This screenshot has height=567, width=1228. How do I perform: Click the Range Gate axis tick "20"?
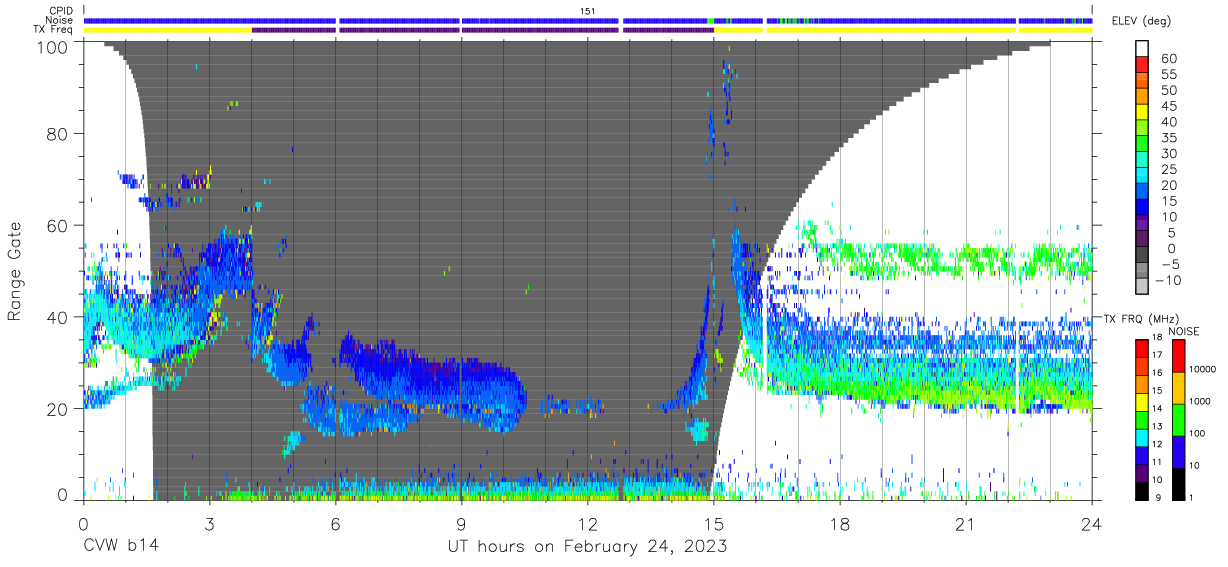click(x=57, y=408)
